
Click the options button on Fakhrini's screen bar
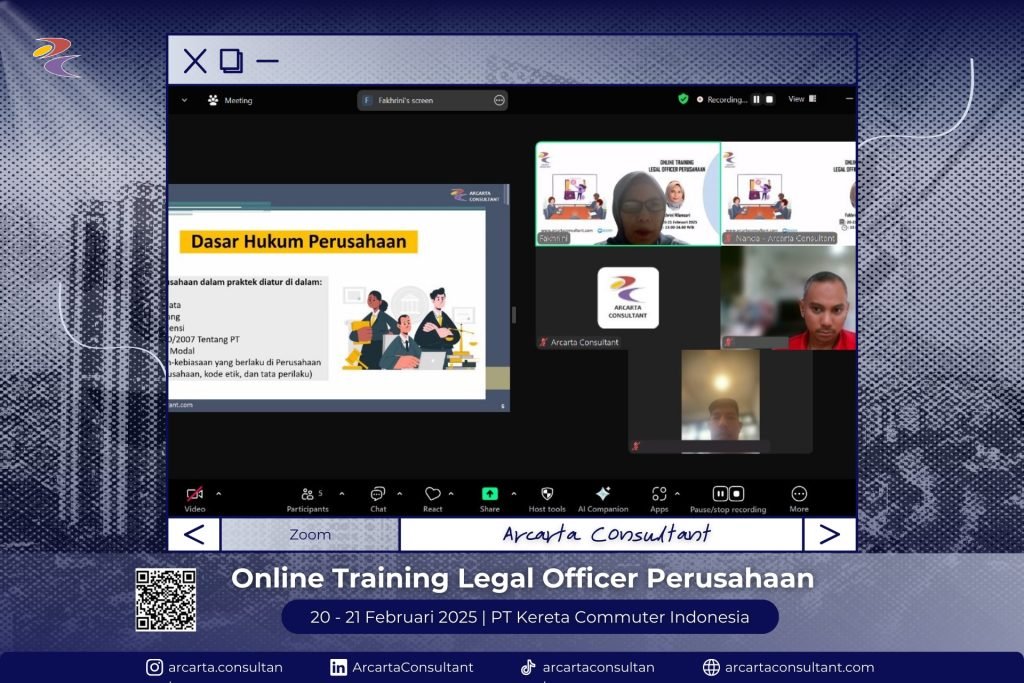499,100
